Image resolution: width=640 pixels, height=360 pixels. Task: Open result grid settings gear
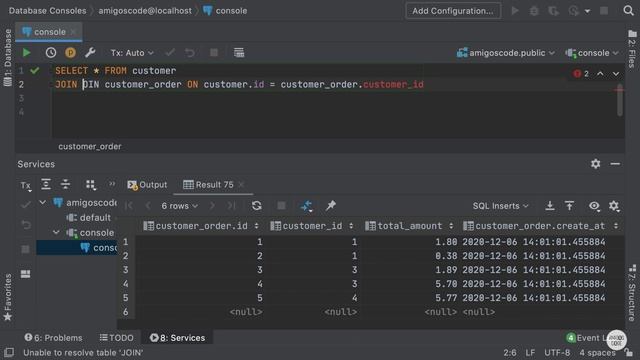coord(614,206)
